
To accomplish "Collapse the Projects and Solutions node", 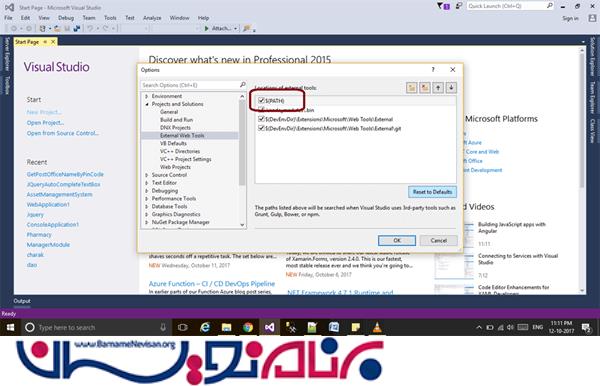I will (x=147, y=104).
